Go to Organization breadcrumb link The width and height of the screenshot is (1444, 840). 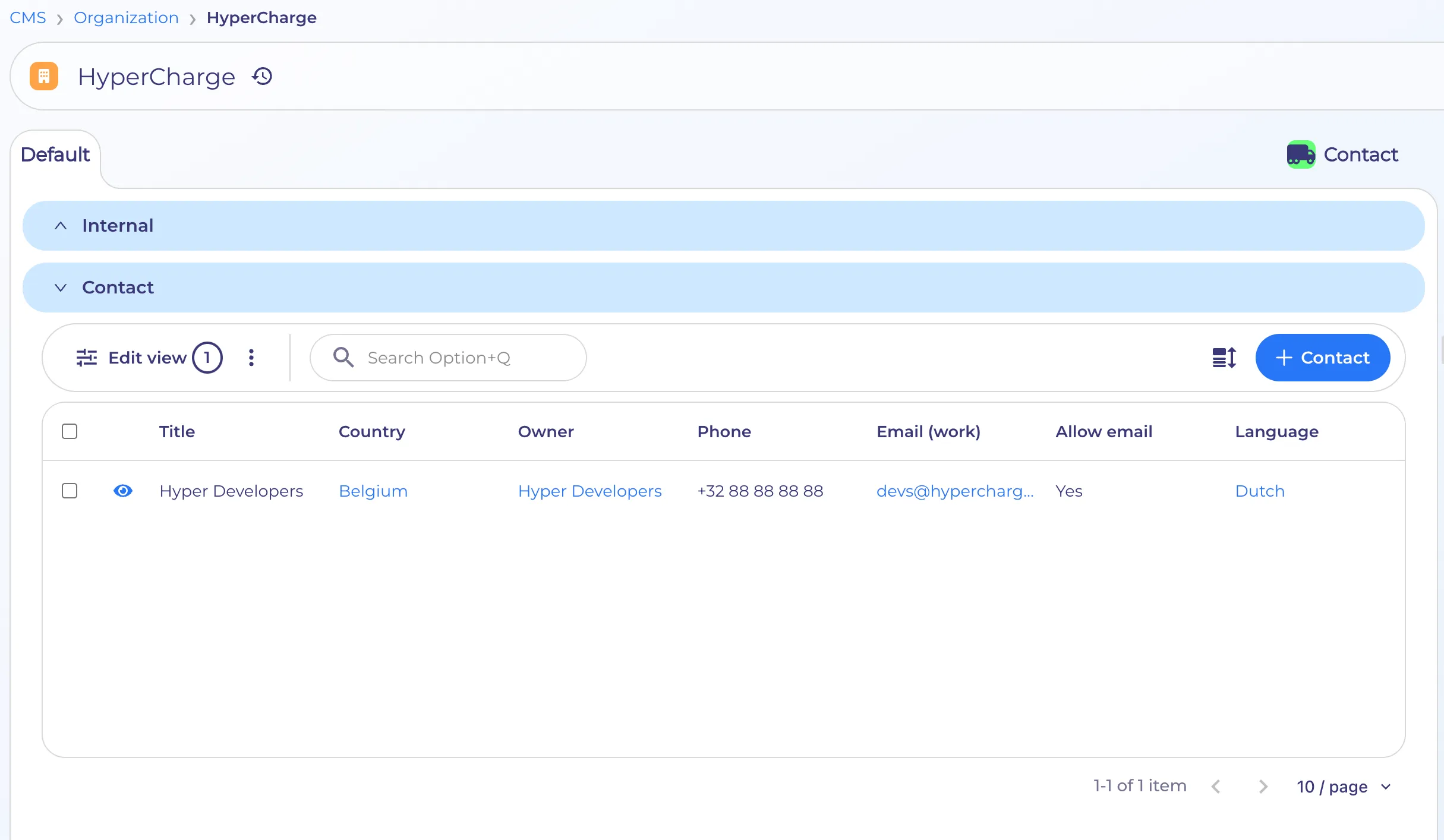(x=126, y=18)
